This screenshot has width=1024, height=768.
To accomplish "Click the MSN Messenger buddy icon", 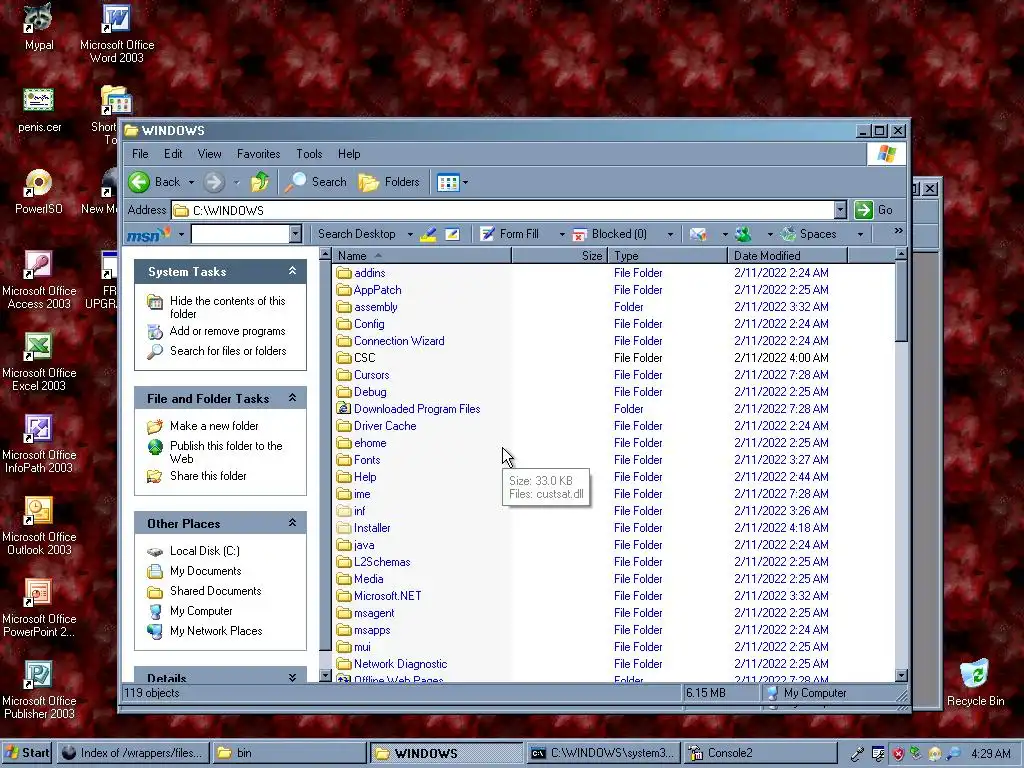I will click(743, 234).
